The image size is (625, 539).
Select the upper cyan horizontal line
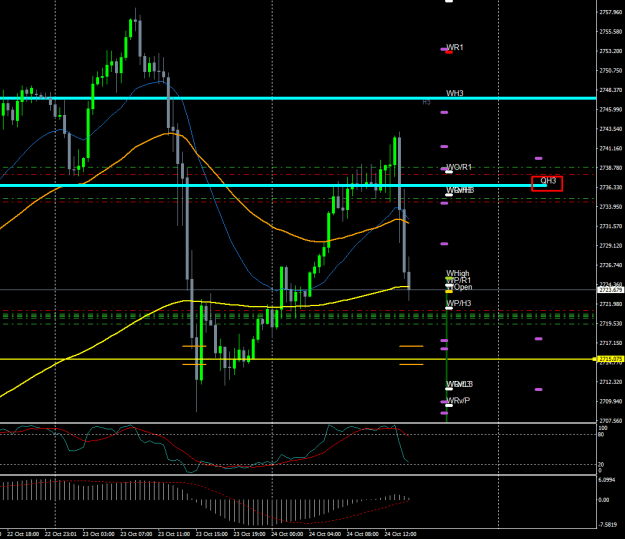pyautogui.click(x=298, y=98)
